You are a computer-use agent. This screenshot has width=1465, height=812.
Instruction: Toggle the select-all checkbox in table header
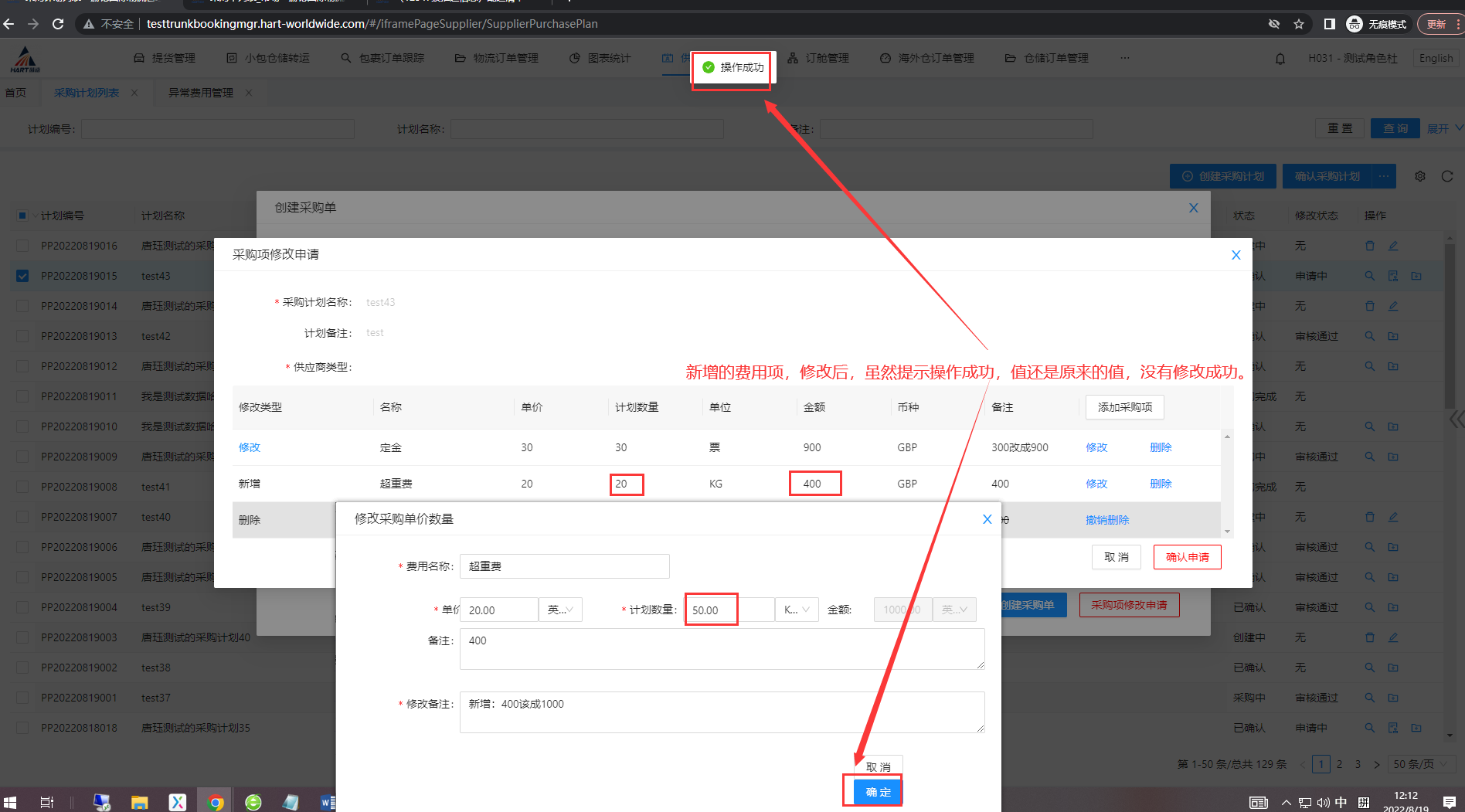[22, 216]
